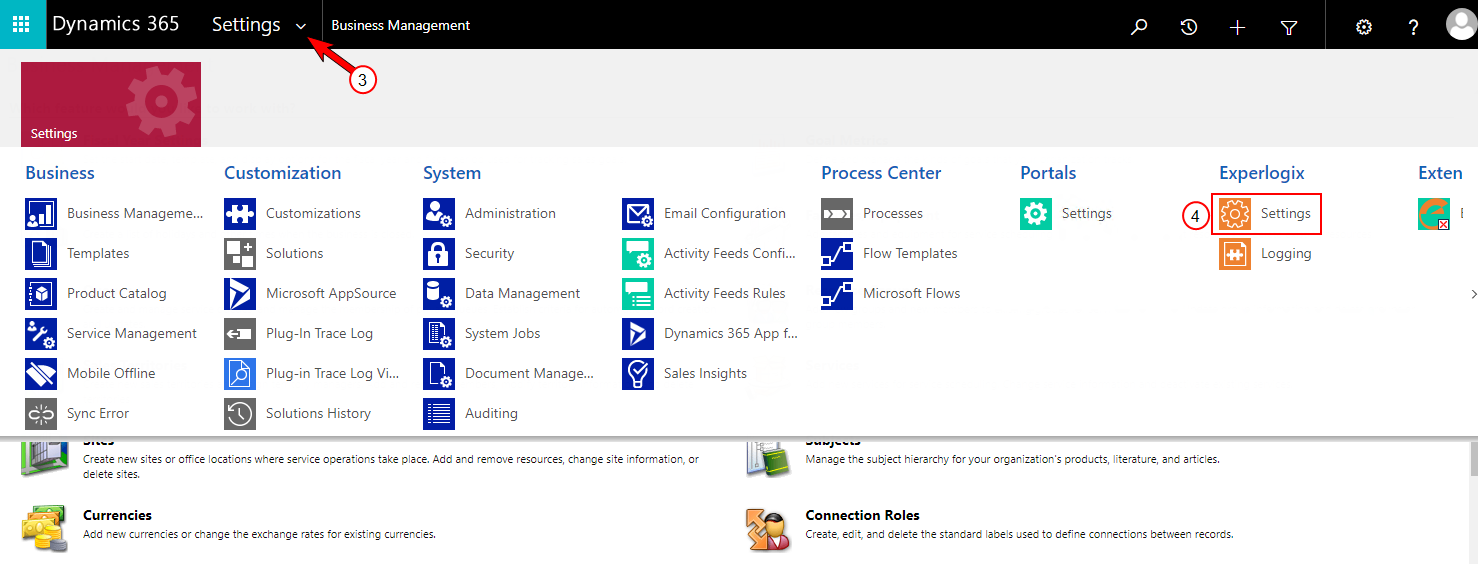Open help question mark icon
This screenshot has height=564, width=1478.
(x=1413, y=27)
